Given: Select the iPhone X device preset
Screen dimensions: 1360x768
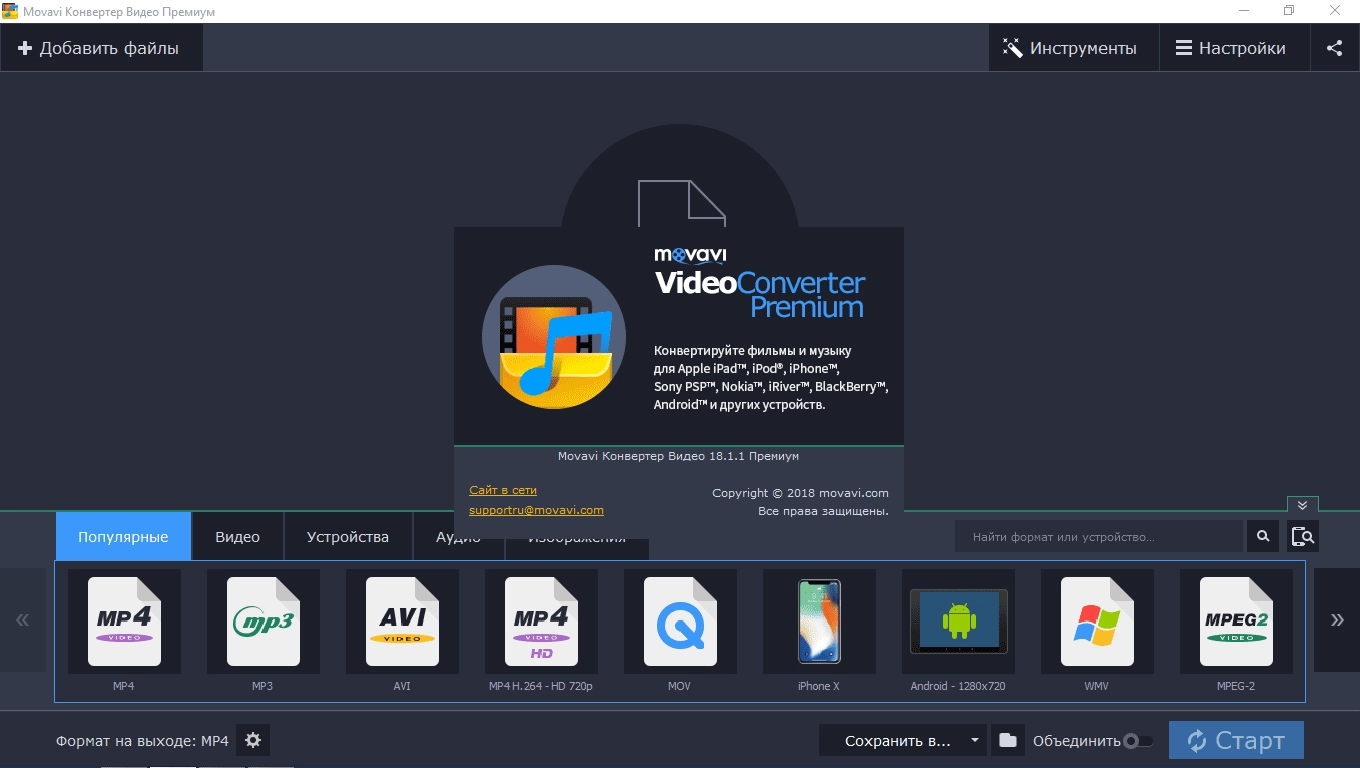Looking at the screenshot, I should pos(819,621).
